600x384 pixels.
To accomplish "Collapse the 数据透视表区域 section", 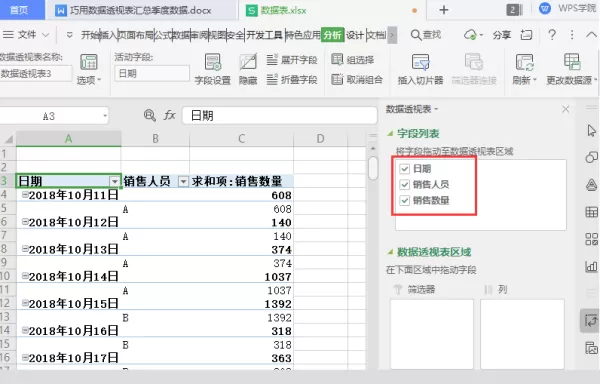I will click(390, 252).
